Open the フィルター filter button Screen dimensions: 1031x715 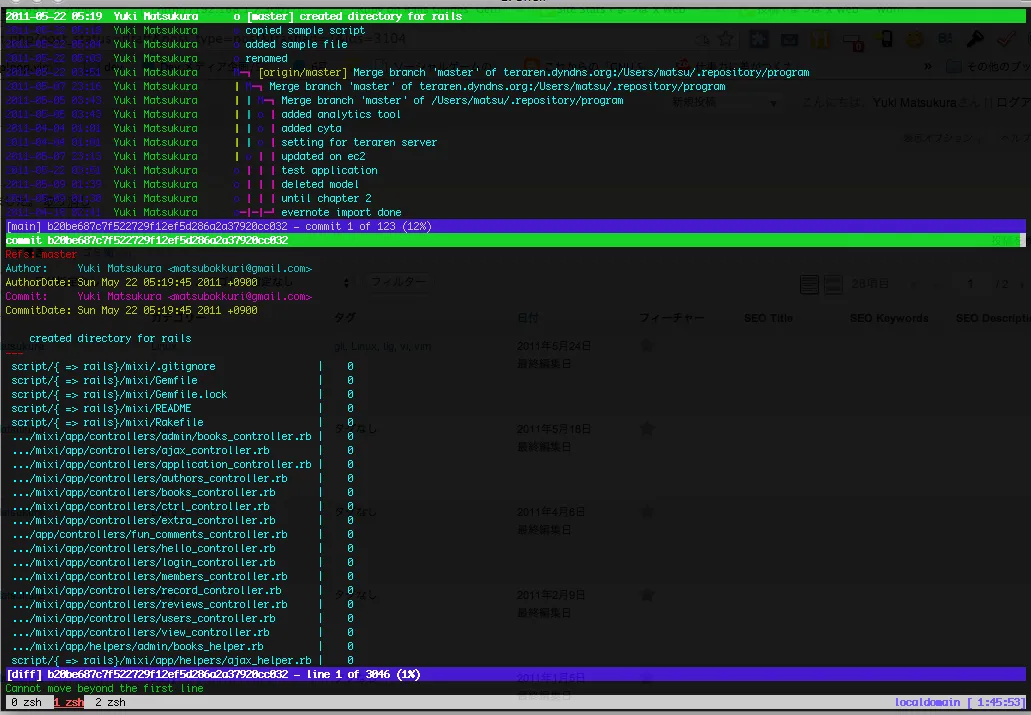(398, 283)
